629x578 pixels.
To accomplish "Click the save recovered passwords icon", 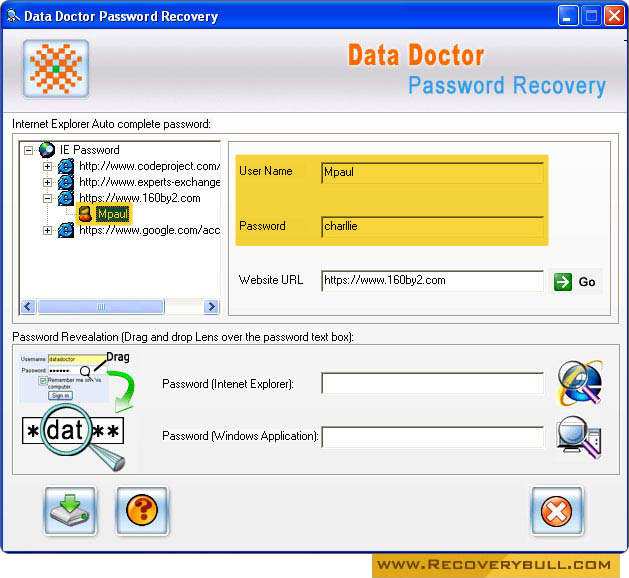I will pos(70,511).
